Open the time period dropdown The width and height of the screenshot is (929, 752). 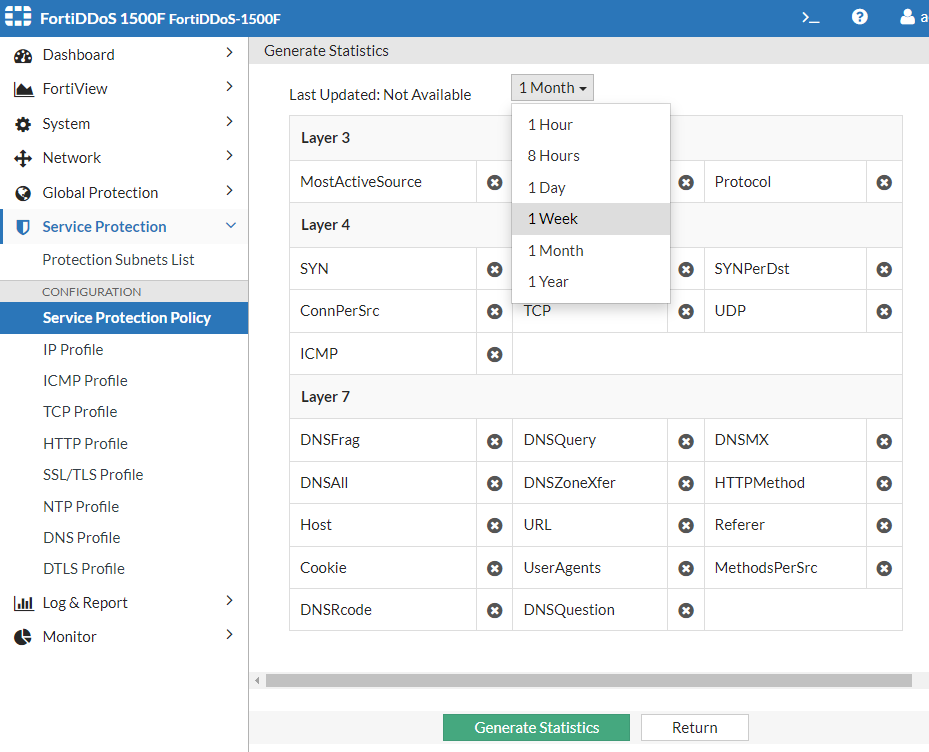552,87
